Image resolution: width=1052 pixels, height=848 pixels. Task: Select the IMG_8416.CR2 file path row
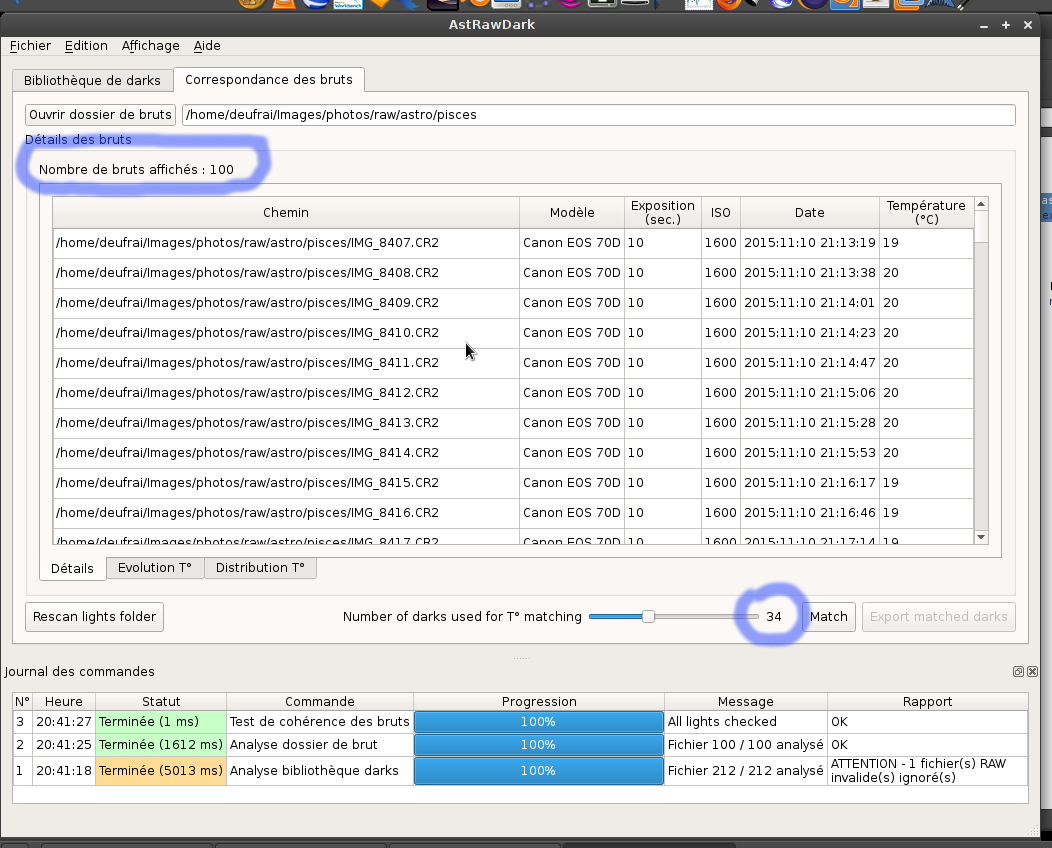[x=286, y=513]
